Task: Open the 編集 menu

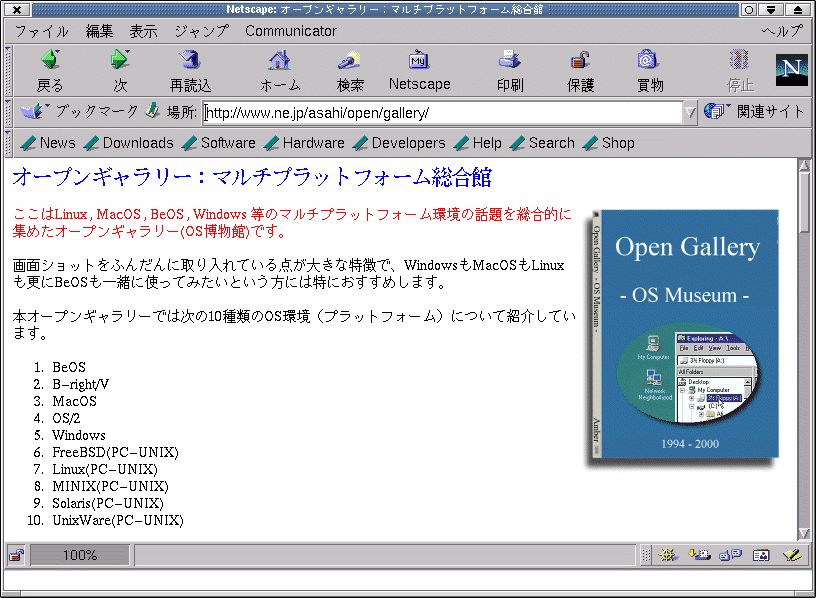Action: (99, 31)
